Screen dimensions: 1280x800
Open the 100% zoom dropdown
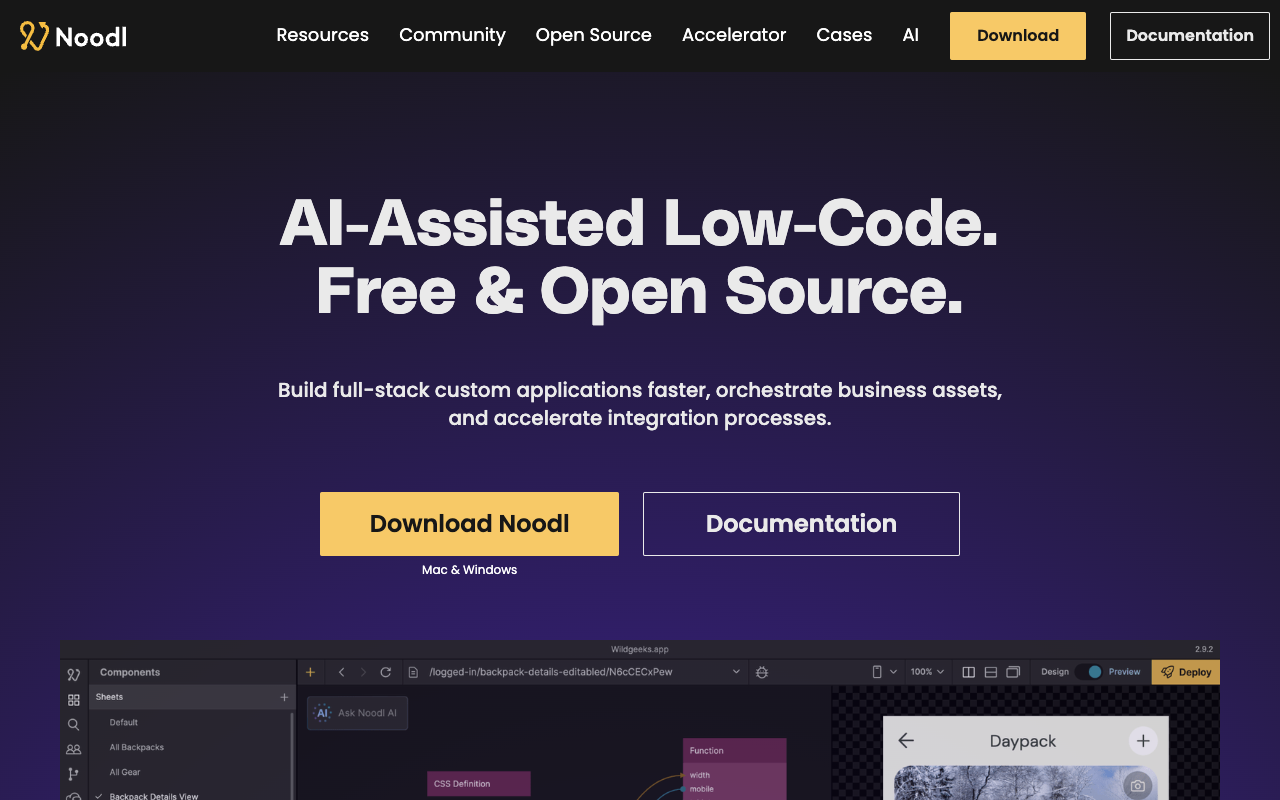(x=927, y=672)
